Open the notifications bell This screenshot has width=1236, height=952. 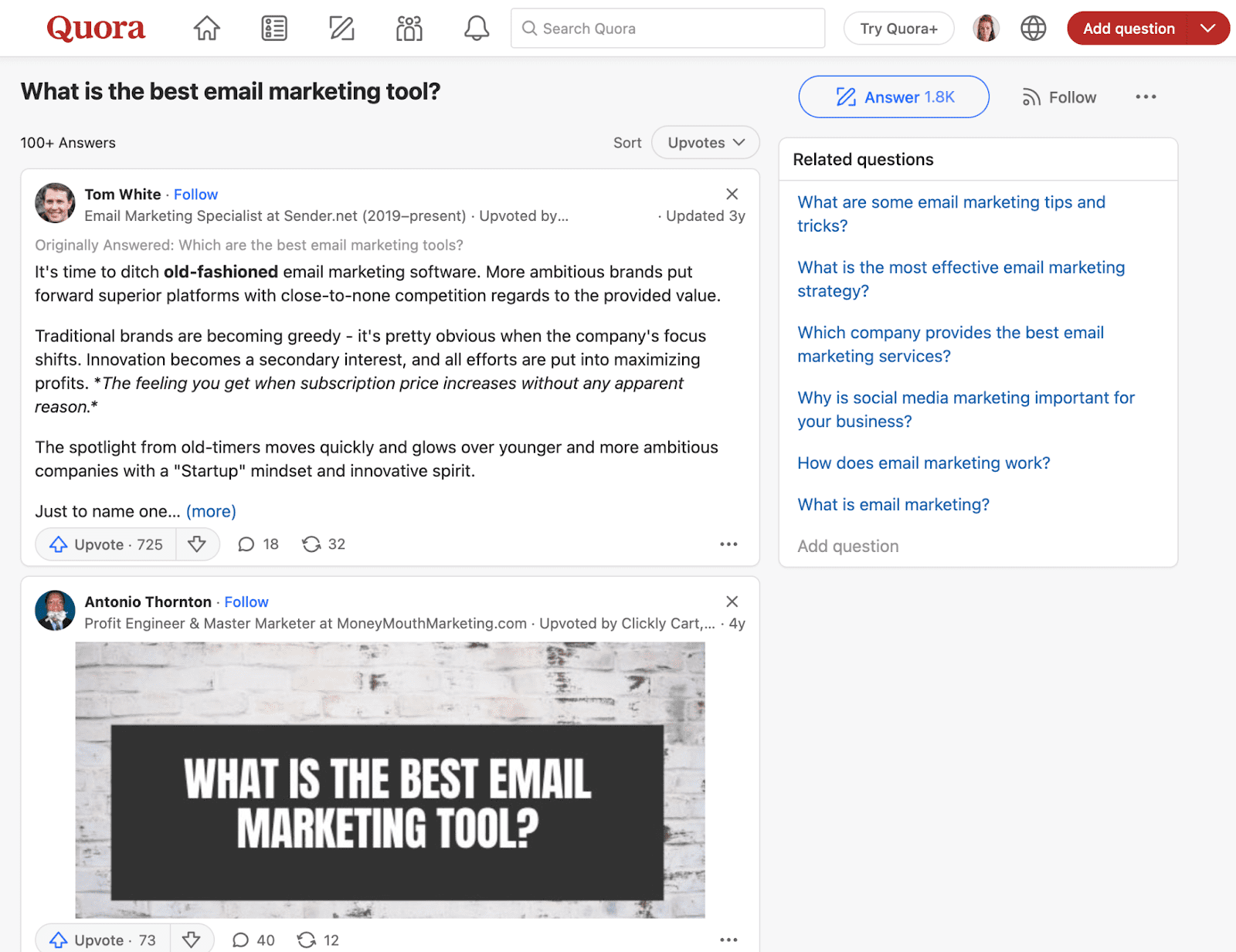pos(477,29)
